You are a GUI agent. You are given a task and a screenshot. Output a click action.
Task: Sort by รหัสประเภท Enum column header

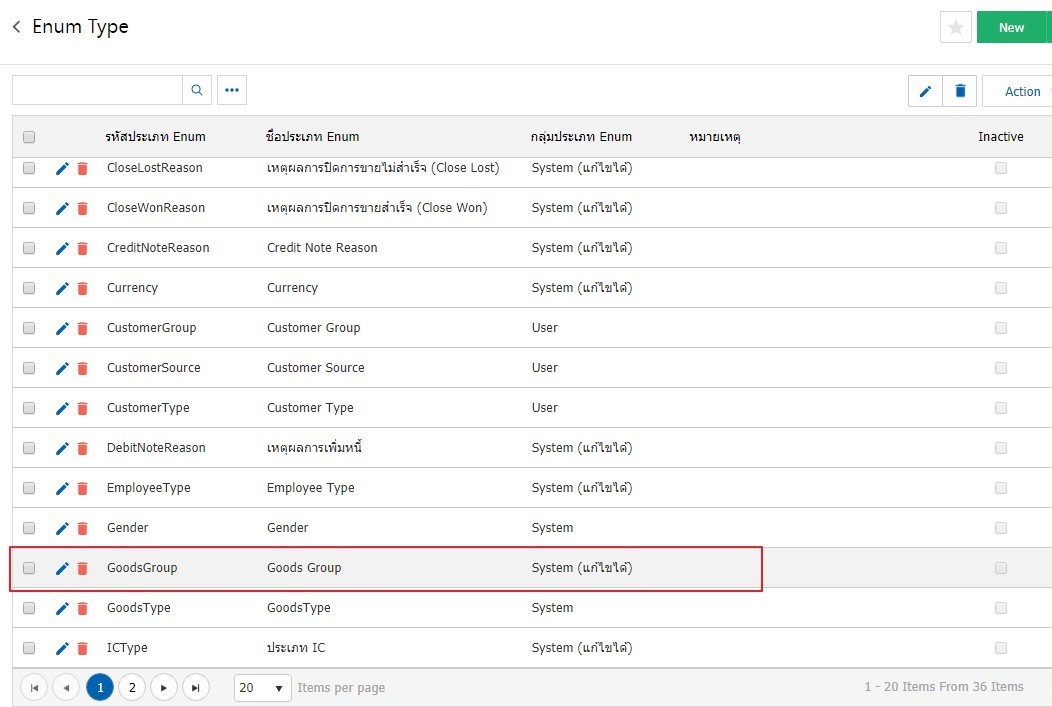pyautogui.click(x=155, y=137)
